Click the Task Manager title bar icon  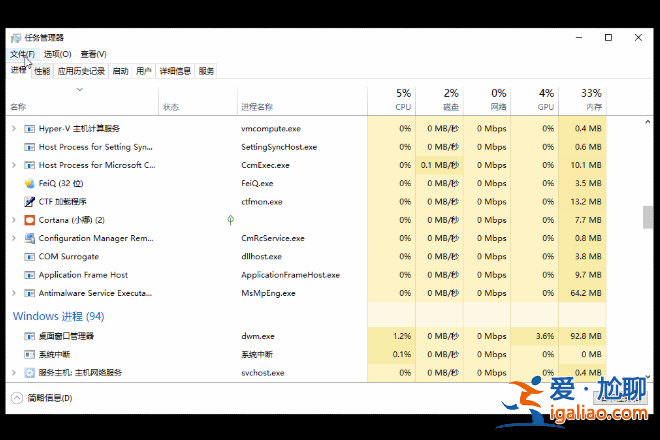pyautogui.click(x=16, y=38)
